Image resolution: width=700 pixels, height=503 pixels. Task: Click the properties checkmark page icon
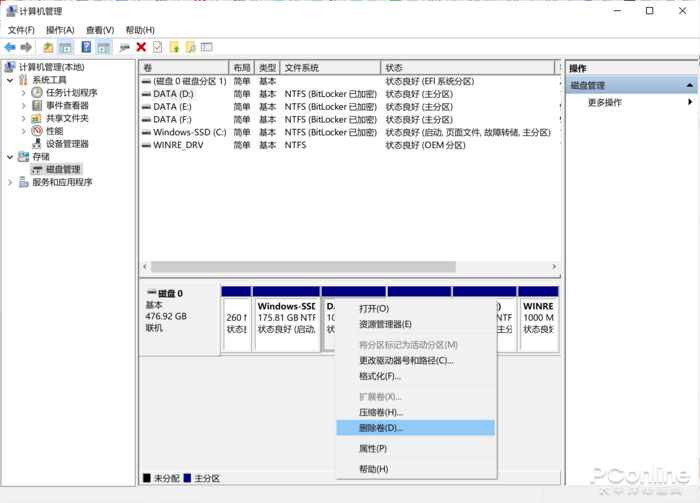coord(158,47)
